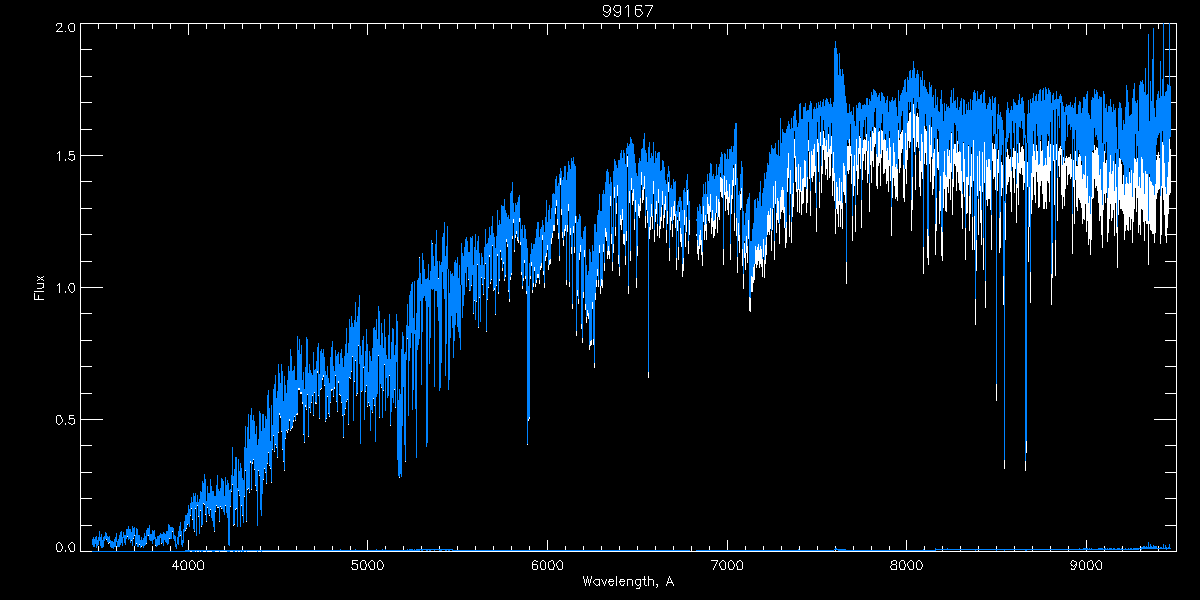Click the 1.5 y-axis tick label
The image size is (1200, 600).
click(66, 157)
